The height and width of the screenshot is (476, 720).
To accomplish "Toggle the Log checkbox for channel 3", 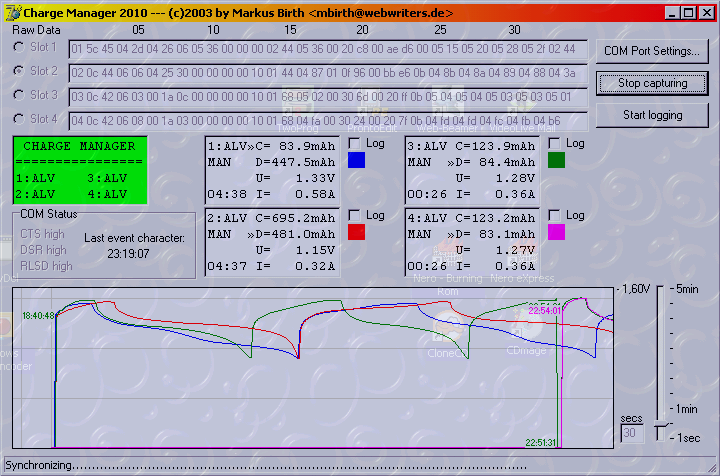I will click(x=555, y=144).
